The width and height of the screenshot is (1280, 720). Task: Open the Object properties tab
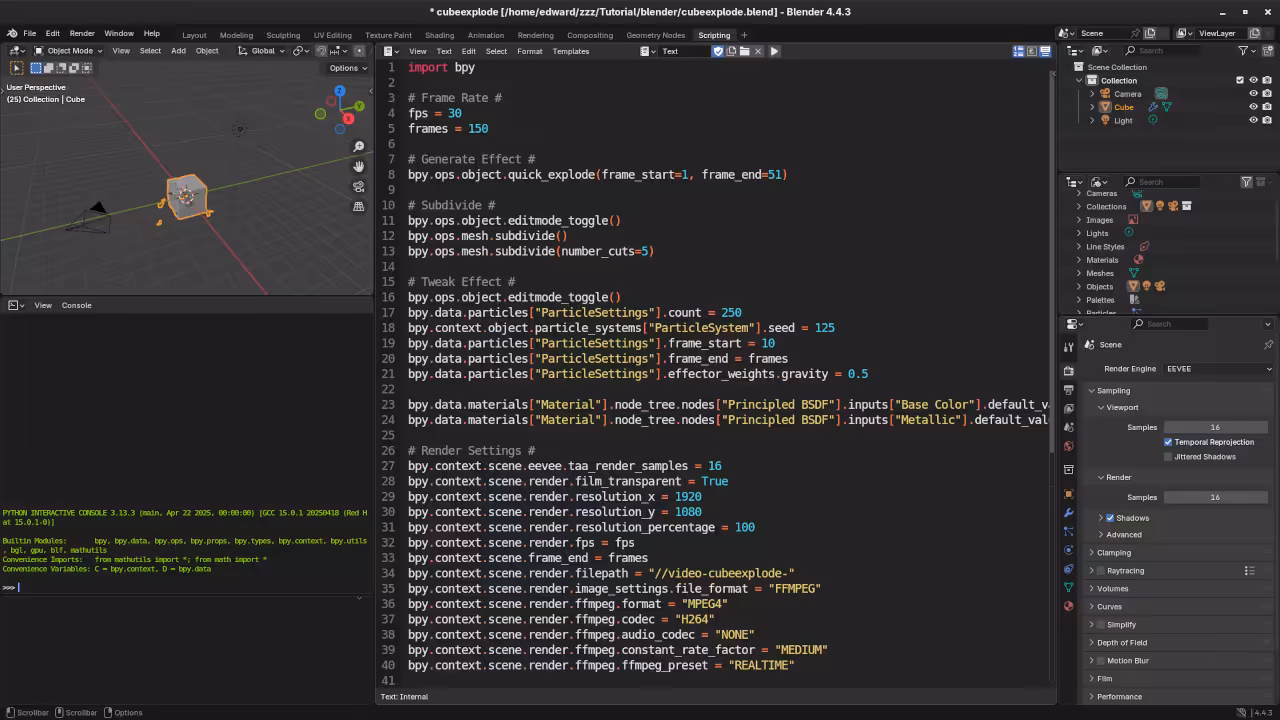[1068, 494]
